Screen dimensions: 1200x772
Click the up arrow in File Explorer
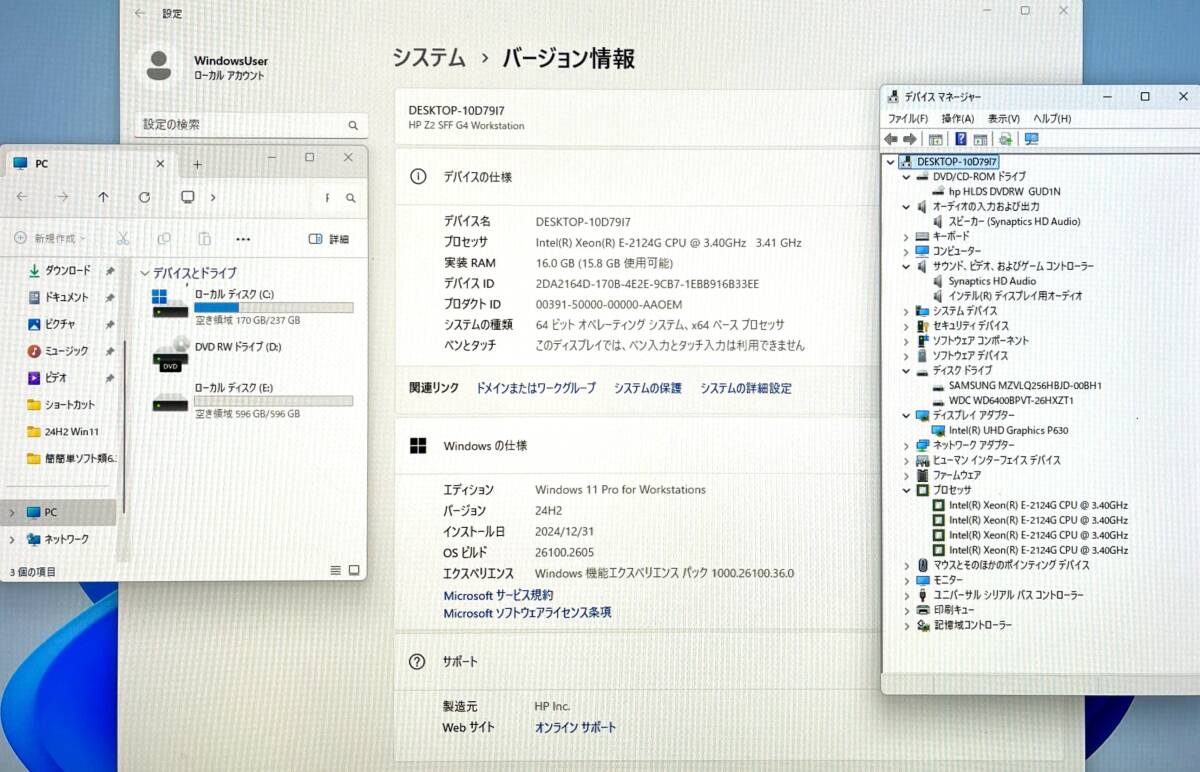pos(103,197)
